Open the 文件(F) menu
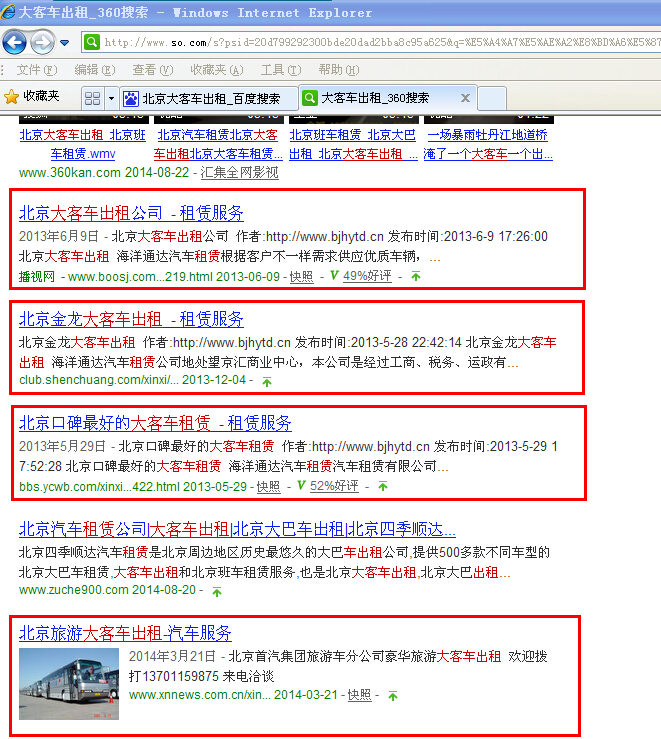Viewport: 661px width, 739px height. (37, 70)
